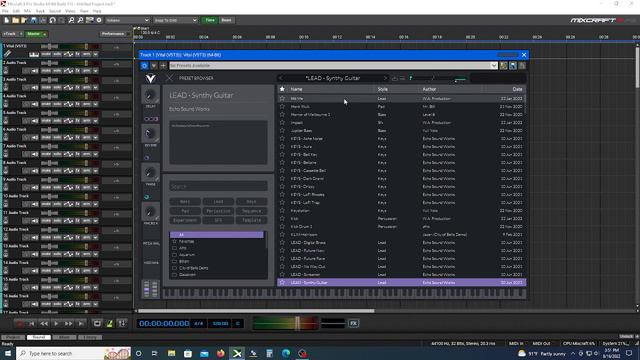Favorite the Hit Me preset star
The image size is (640, 360).
[x=282, y=98]
